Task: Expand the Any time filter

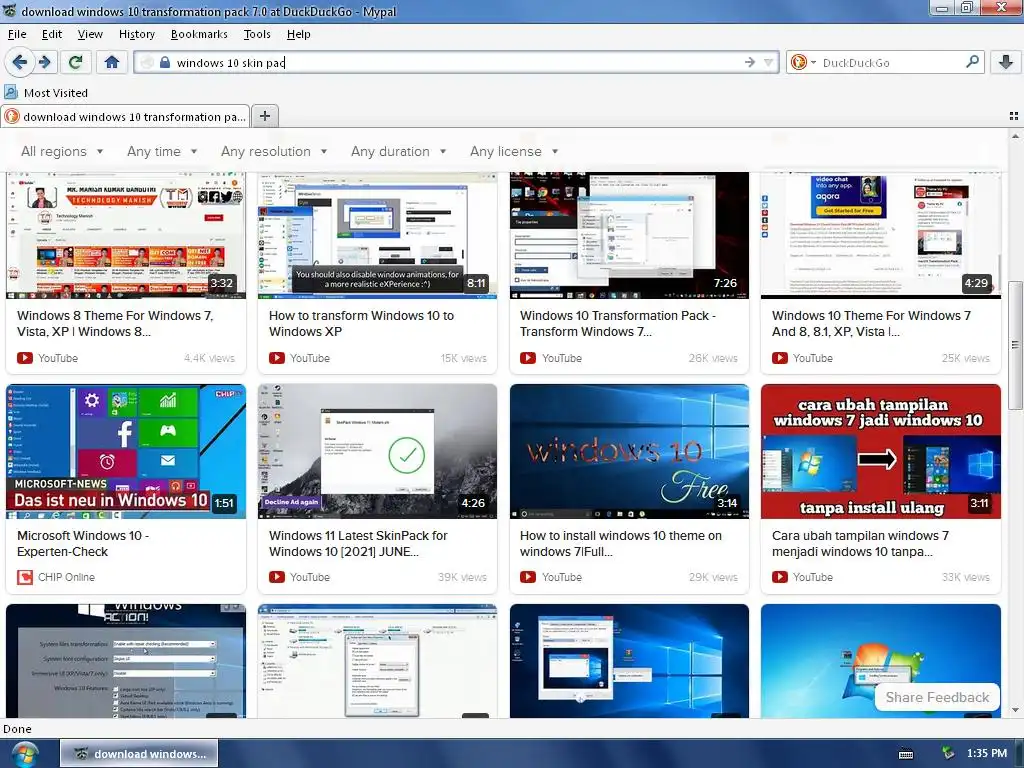Action: pyautogui.click(x=162, y=152)
